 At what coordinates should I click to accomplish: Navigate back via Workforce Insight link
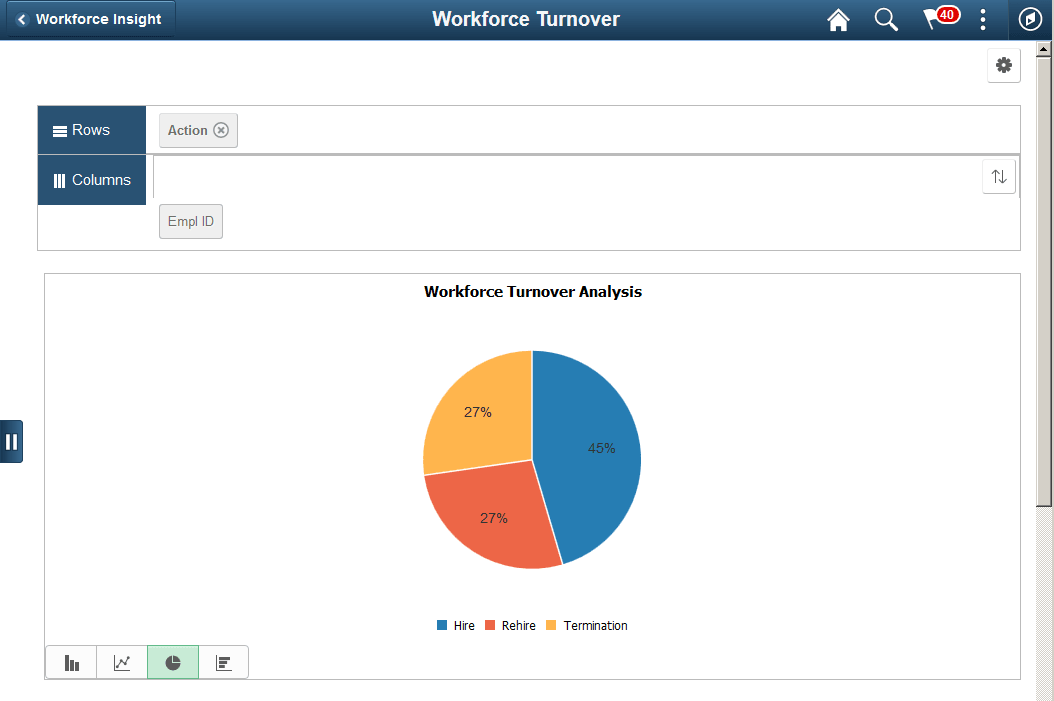click(x=88, y=19)
